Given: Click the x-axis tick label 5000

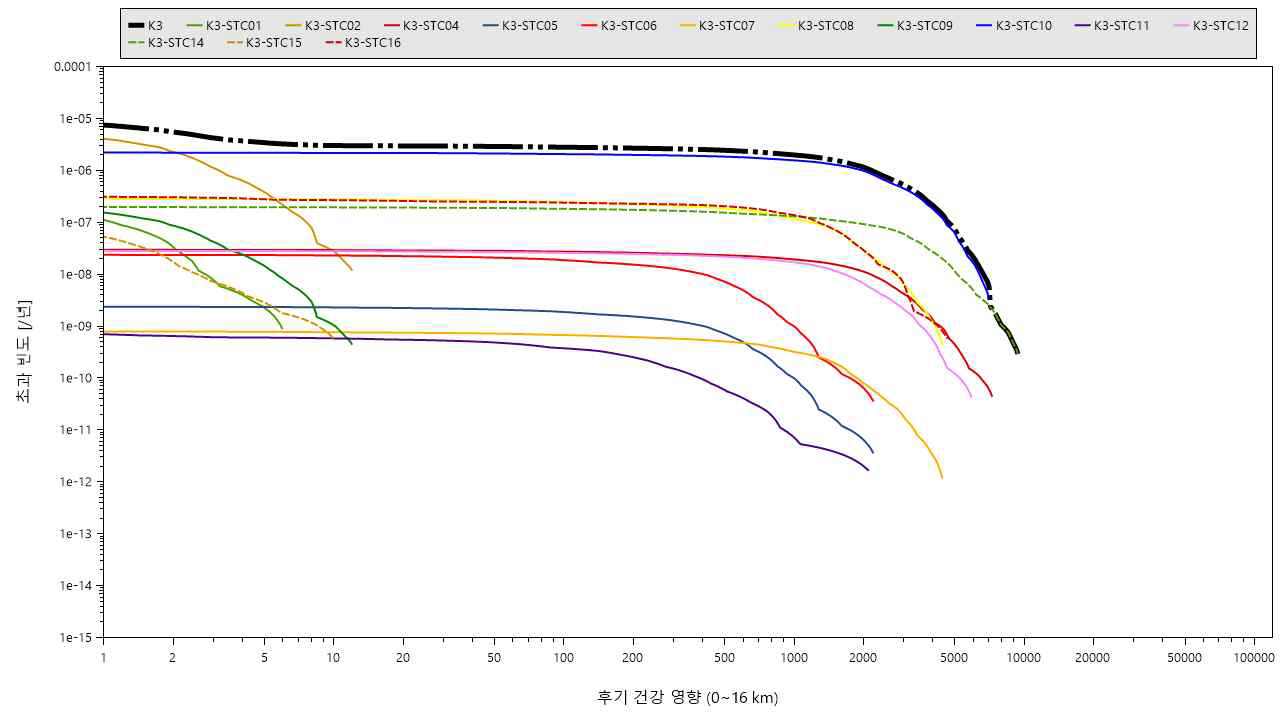Looking at the screenshot, I should point(955,657).
